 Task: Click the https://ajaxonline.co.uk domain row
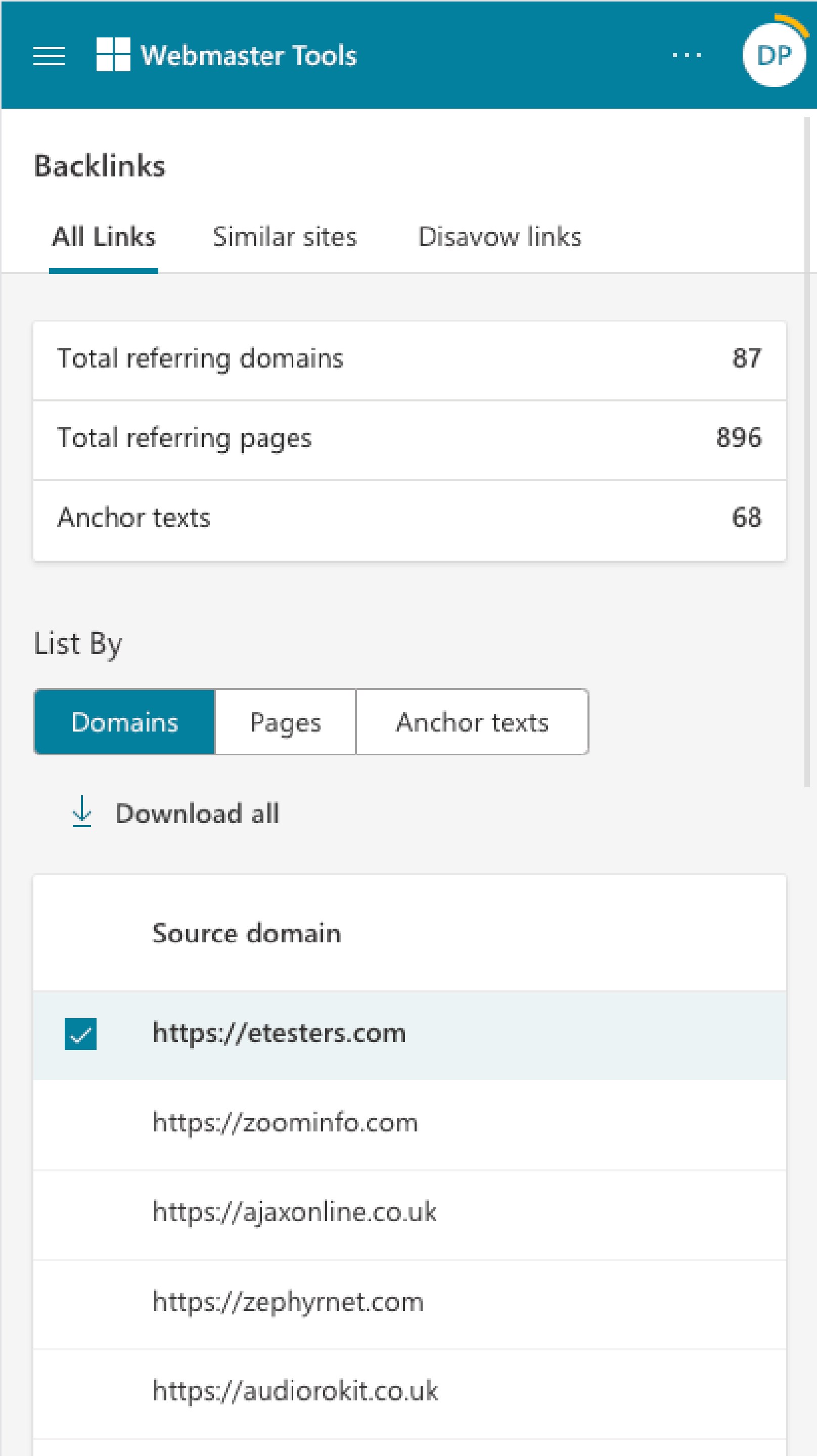[x=295, y=1211]
